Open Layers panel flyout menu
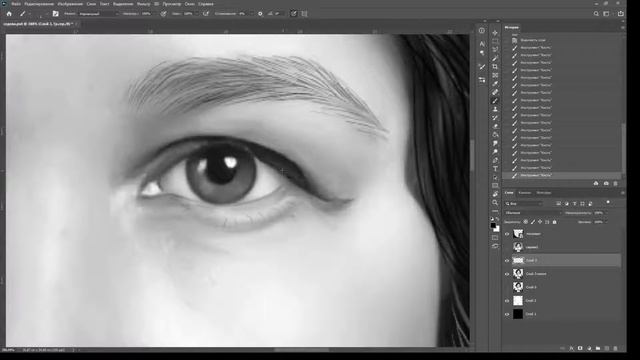640x360 pixels. click(x=623, y=193)
